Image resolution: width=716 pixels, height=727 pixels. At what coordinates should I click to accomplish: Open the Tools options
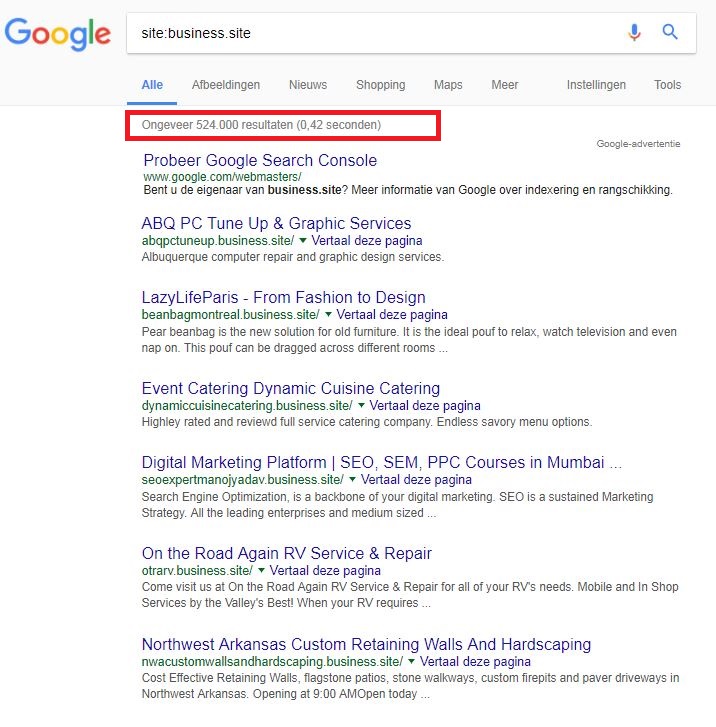tap(667, 85)
